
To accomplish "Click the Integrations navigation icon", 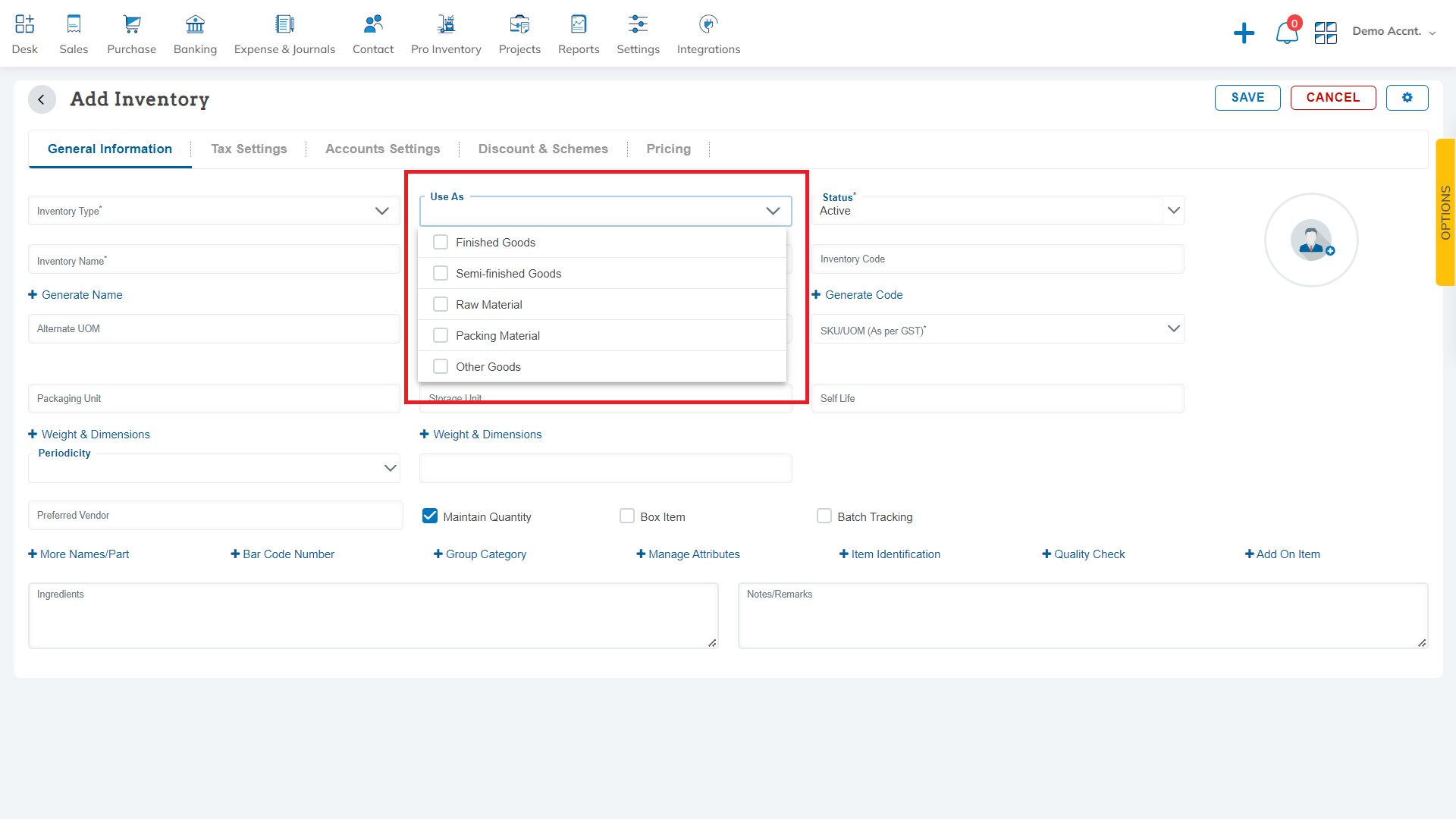I will (707, 23).
